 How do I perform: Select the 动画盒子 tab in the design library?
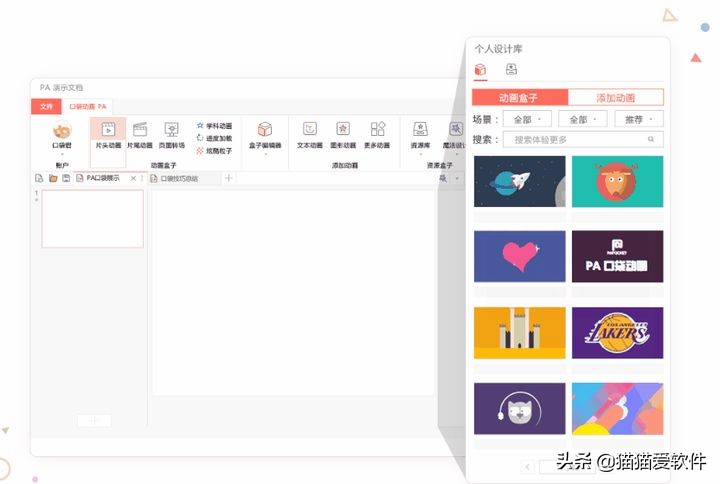click(520, 98)
